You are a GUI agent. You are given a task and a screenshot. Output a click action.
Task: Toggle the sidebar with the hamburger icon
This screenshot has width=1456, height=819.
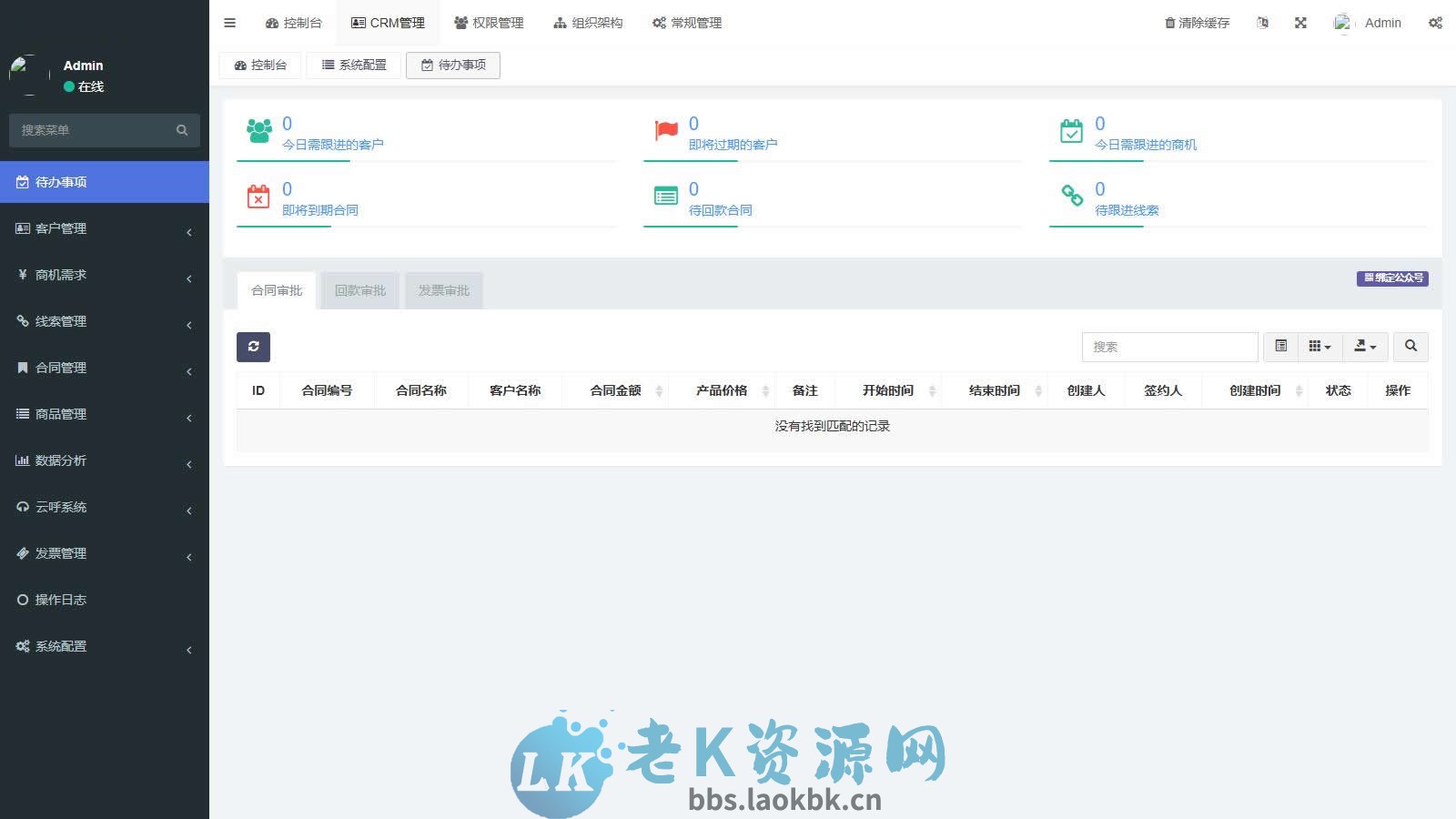tap(229, 22)
